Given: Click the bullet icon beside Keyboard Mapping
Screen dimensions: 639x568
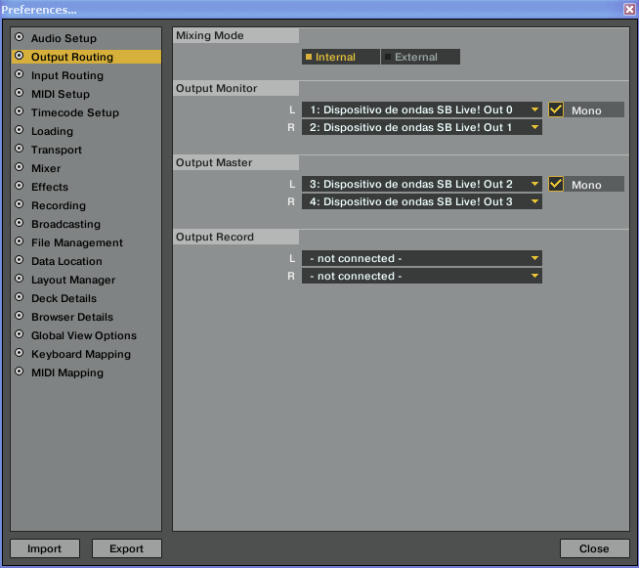Looking at the screenshot, I should 19,353.
